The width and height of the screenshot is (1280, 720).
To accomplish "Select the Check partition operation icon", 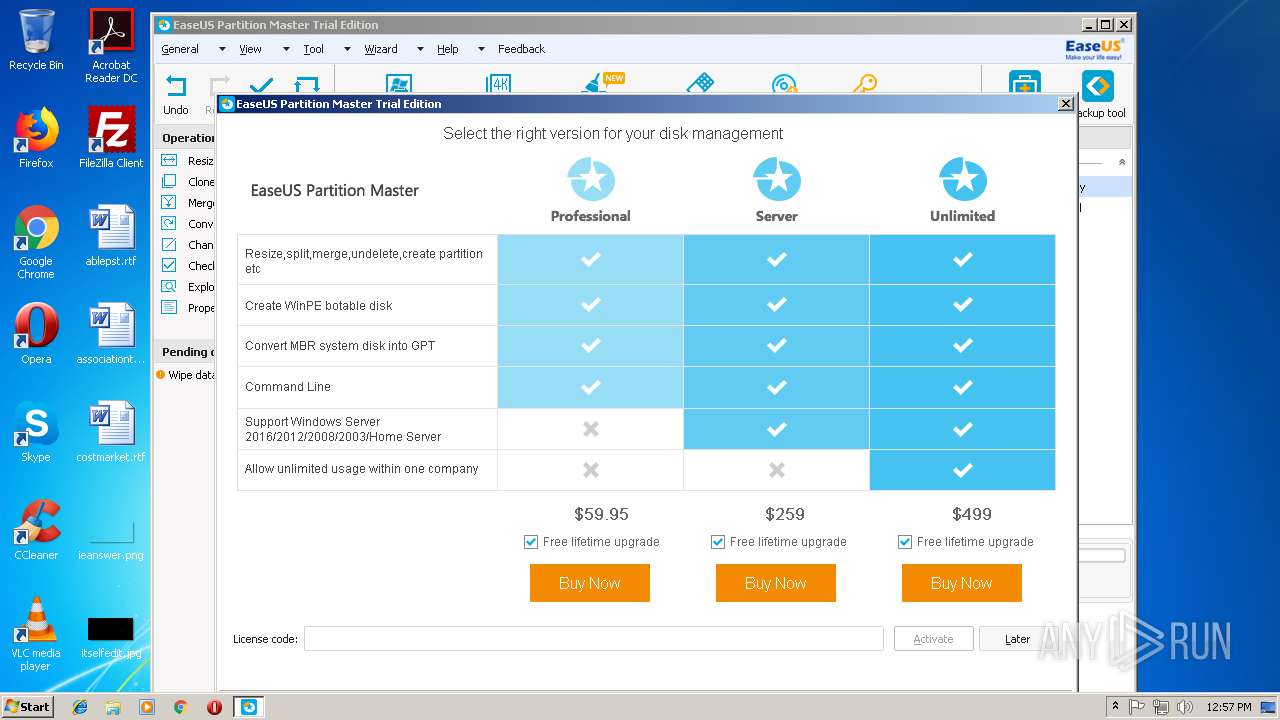I will 169,266.
